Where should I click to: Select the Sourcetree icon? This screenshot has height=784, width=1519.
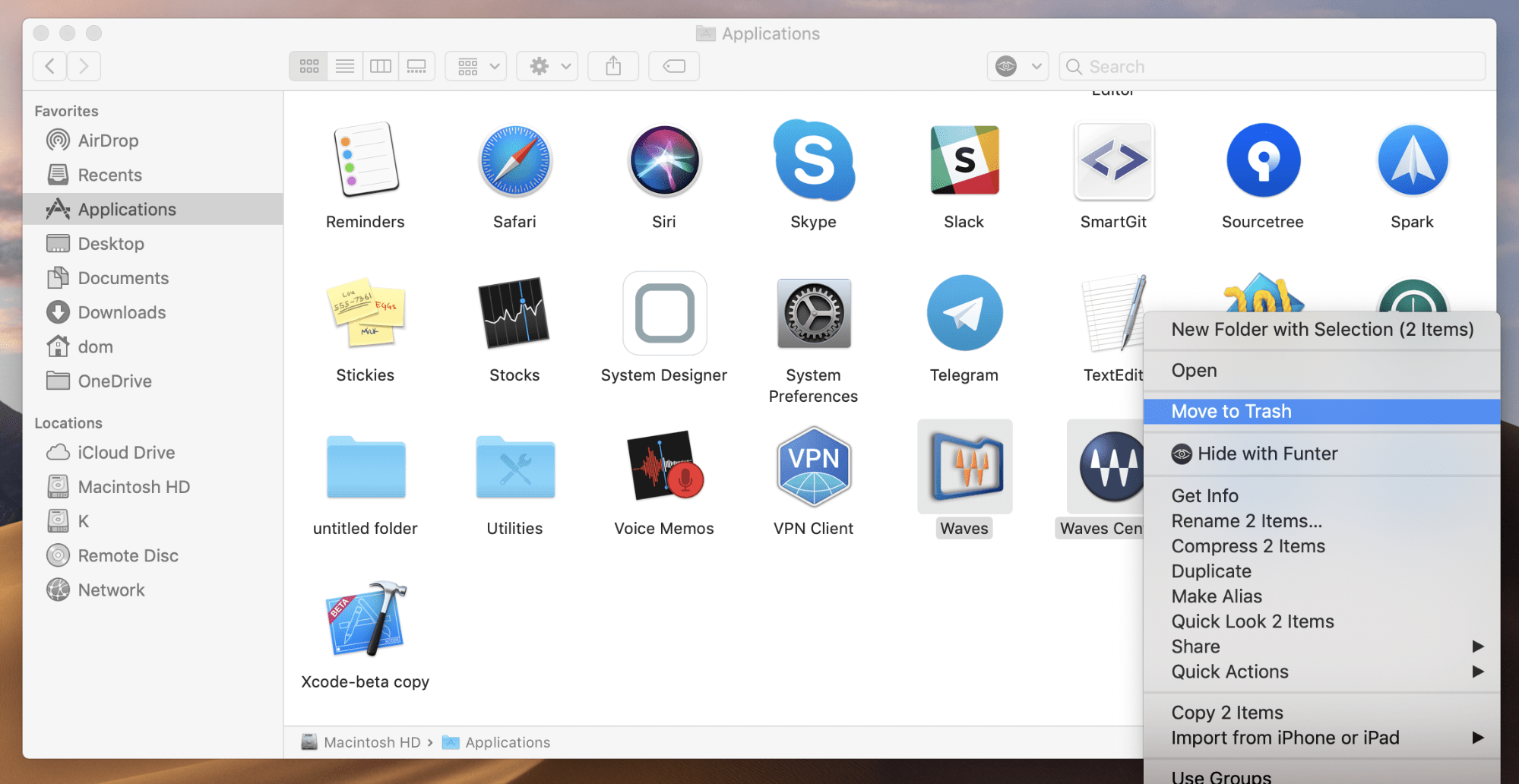1262,161
